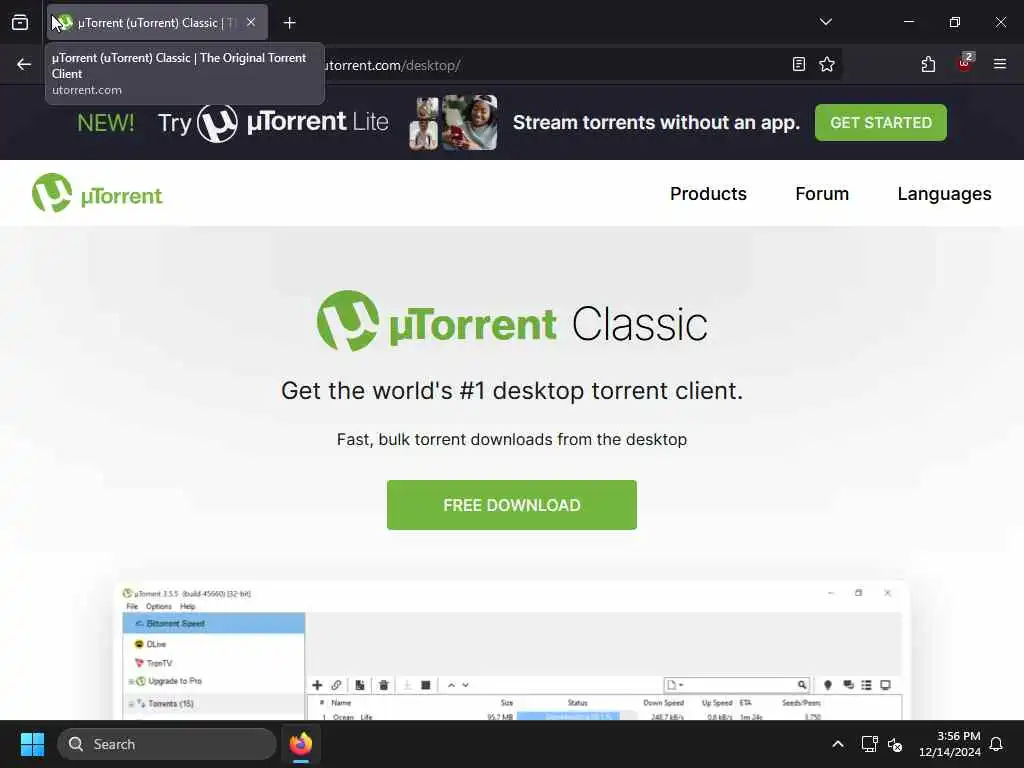This screenshot has height=768, width=1024.
Task: Show hidden system tray icons chevron
Action: [837, 744]
